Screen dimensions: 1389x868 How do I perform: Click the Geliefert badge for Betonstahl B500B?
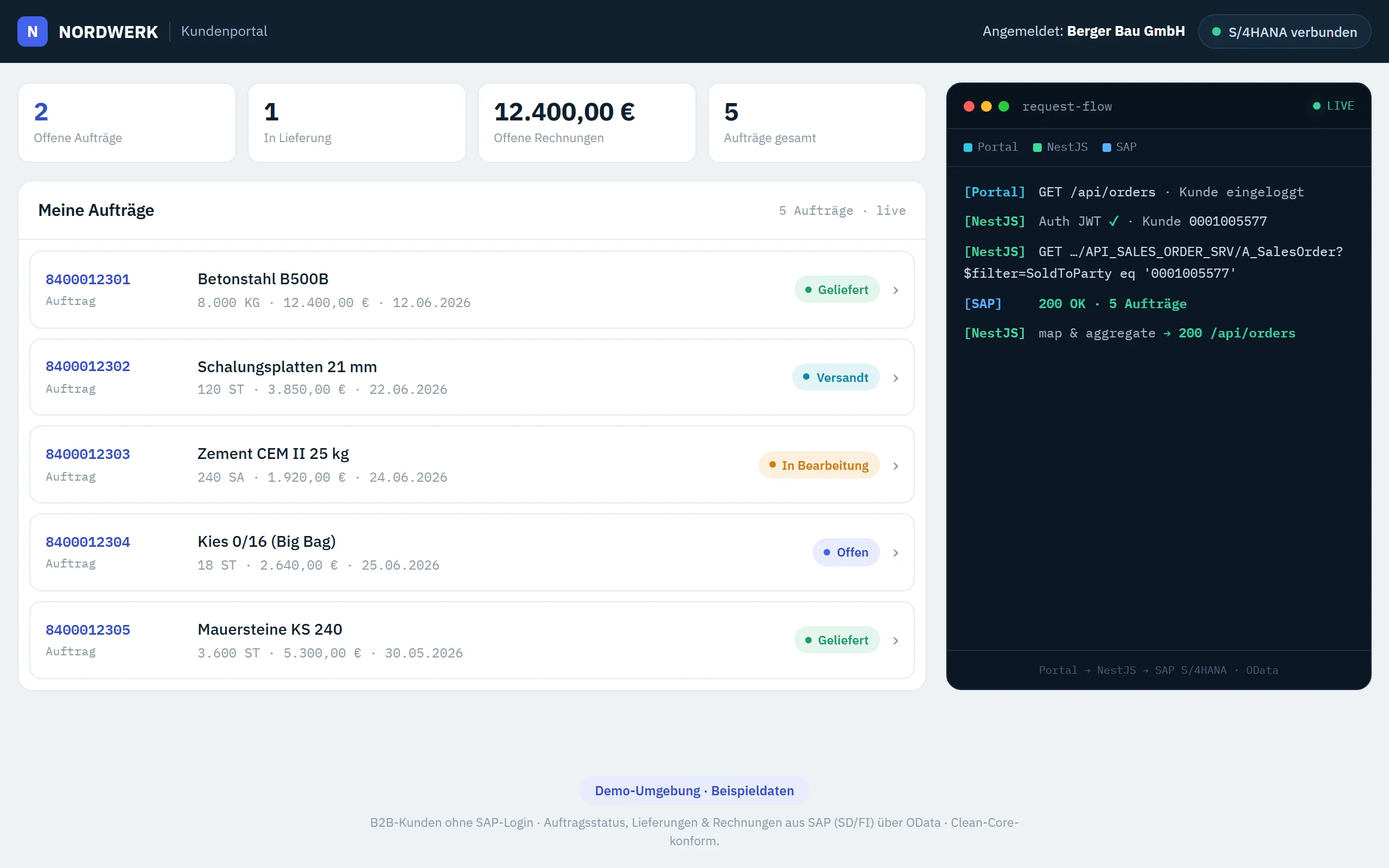tap(837, 290)
